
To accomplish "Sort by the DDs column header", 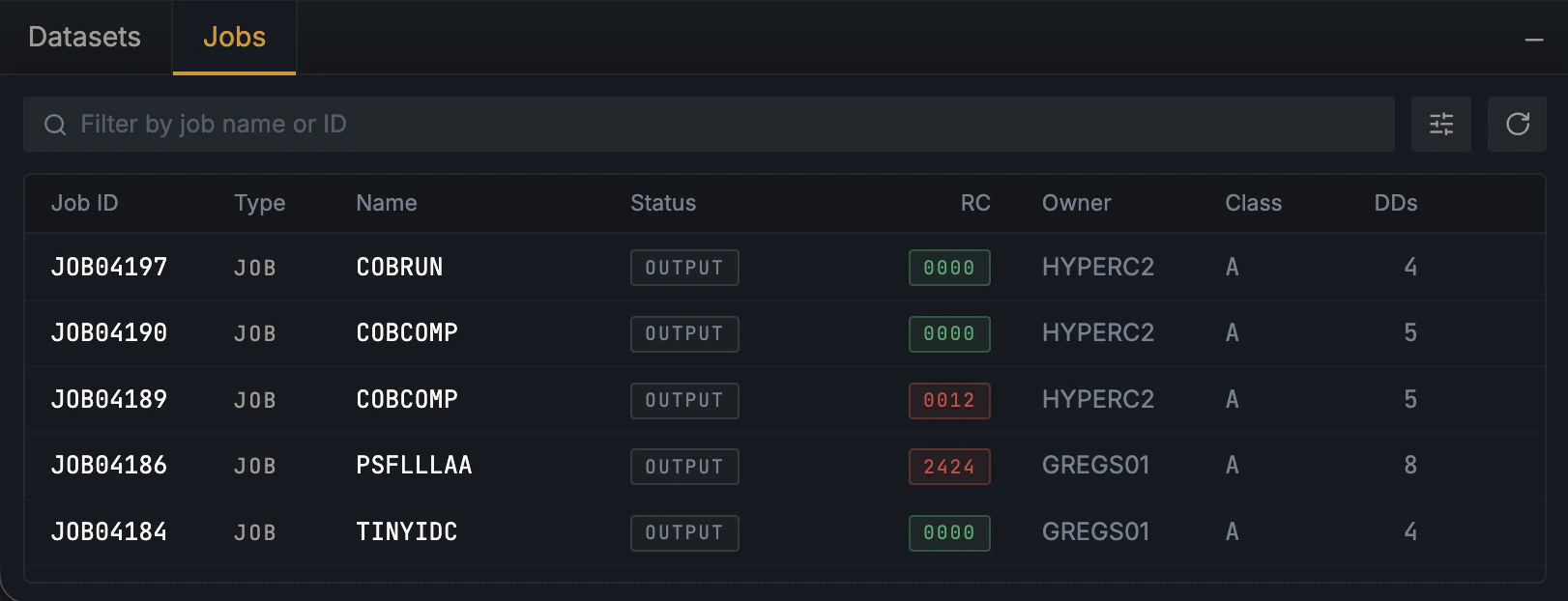I will tap(1396, 203).
